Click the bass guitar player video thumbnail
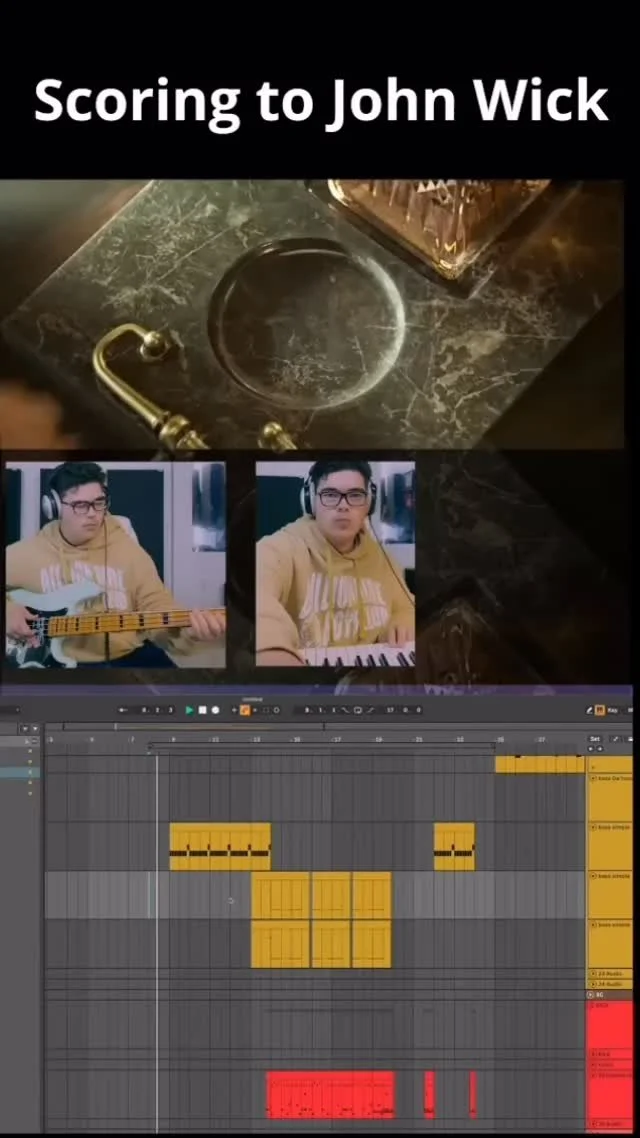The image size is (640, 1138). [x=115, y=565]
